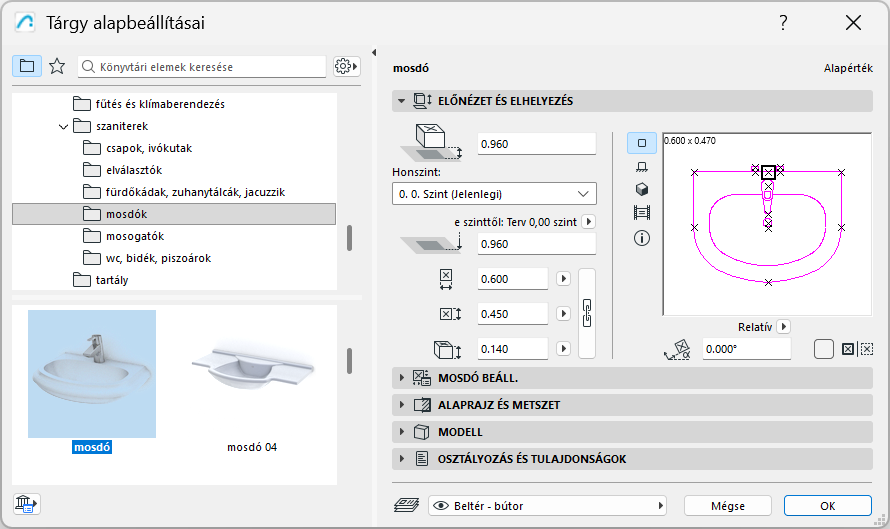The image size is (890, 529).
Task: Toggle the unlabeled checkbox beside the rotation field
Action: [x=823, y=349]
